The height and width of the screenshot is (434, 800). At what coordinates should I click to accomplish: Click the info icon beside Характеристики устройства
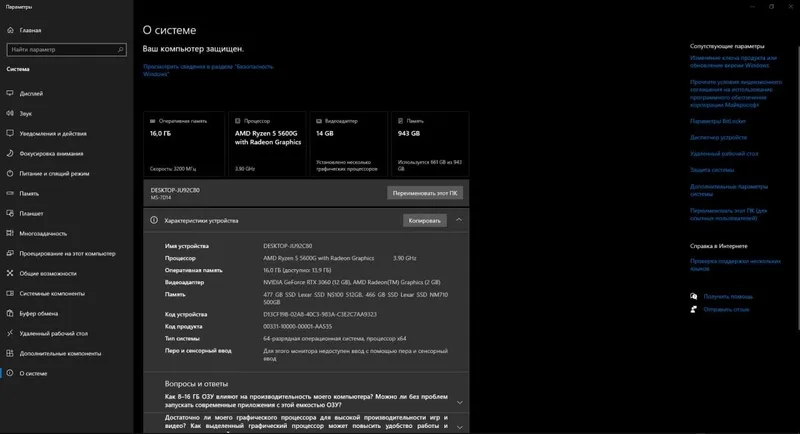tap(154, 220)
